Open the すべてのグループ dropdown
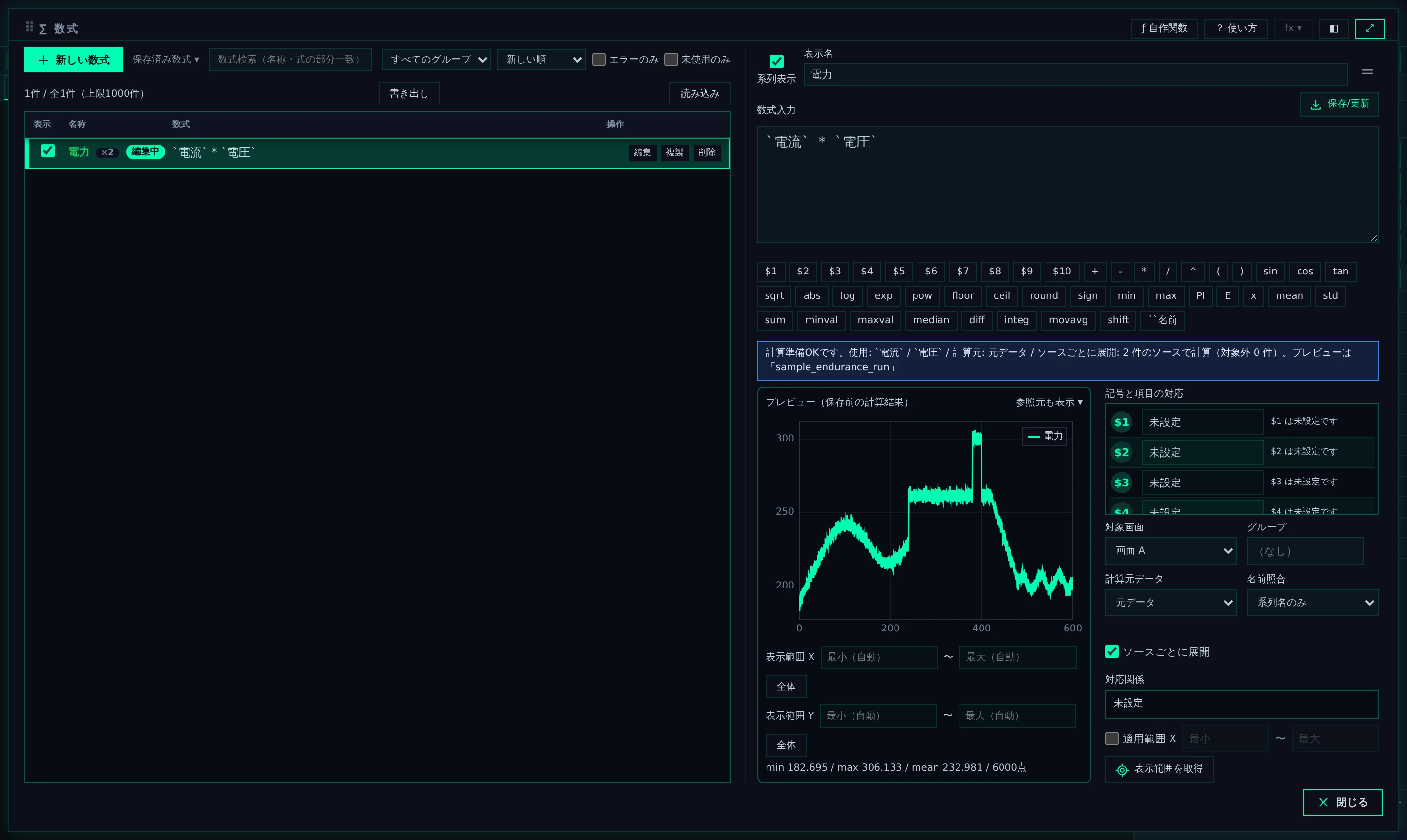 click(437, 60)
